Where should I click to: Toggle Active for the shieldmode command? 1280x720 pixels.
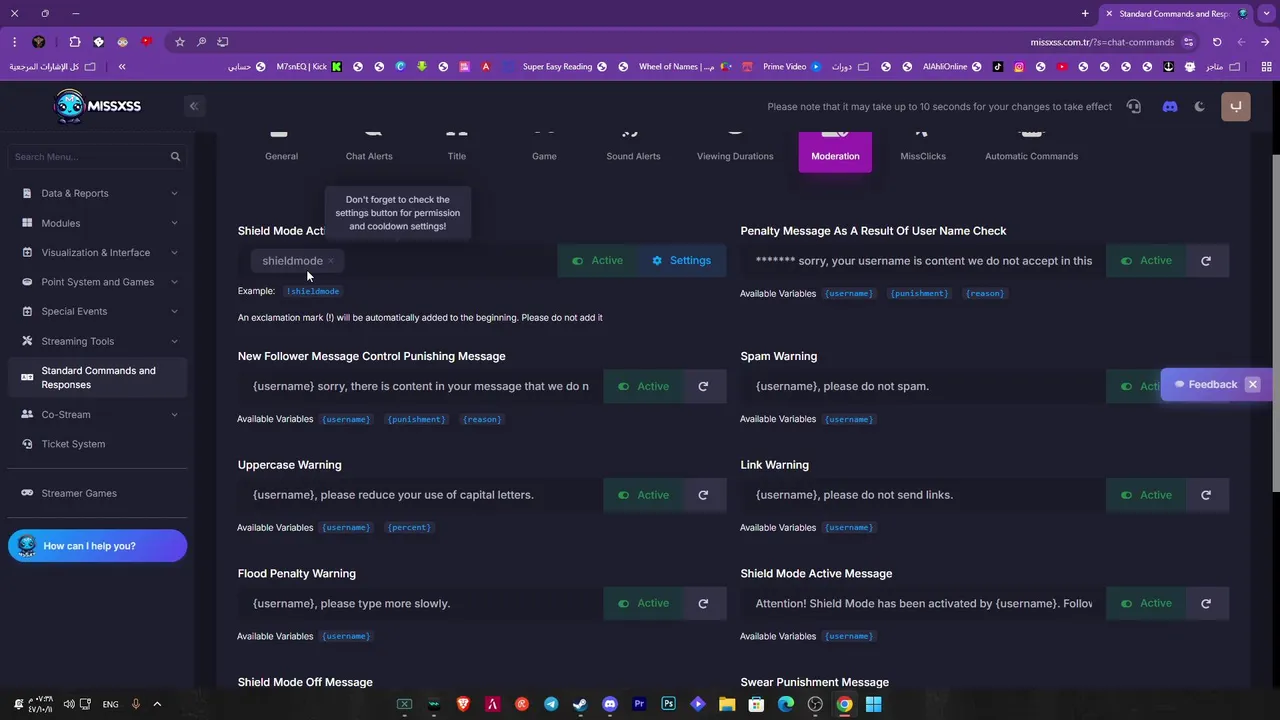coord(598,261)
